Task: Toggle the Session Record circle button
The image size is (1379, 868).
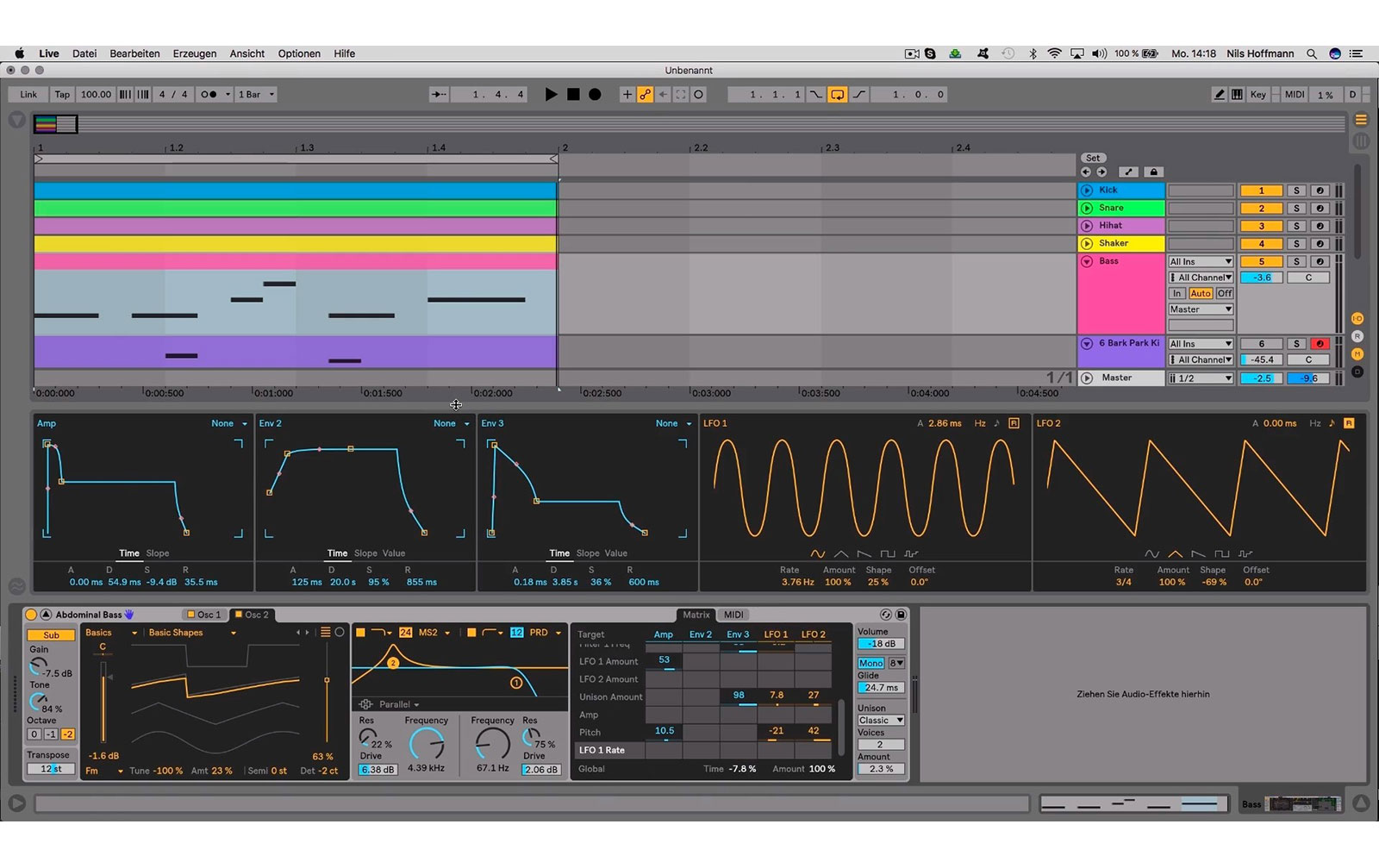Action: [699, 95]
